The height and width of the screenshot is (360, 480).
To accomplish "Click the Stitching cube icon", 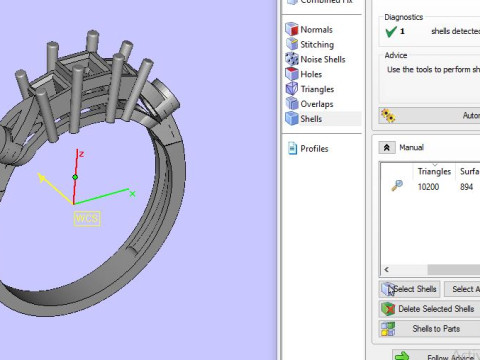I will [x=292, y=44].
